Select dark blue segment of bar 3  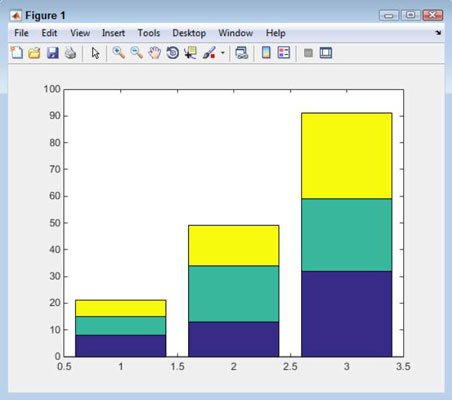coord(347,314)
